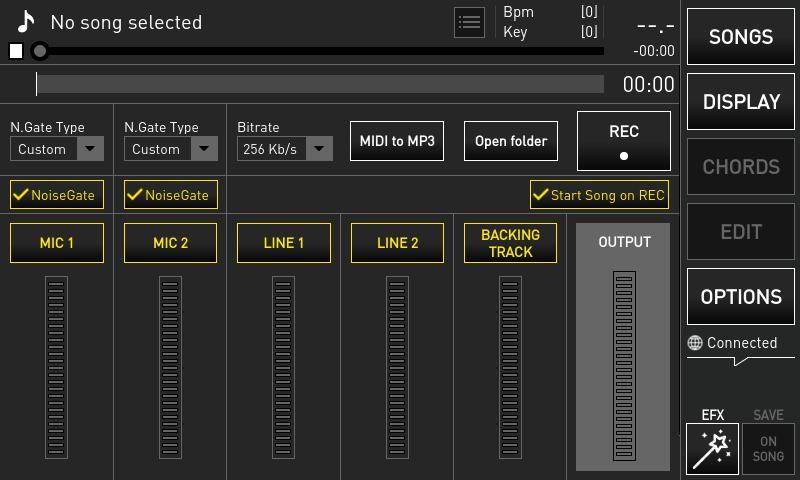
Task: Open the EFX magic wand
Action: click(712, 448)
